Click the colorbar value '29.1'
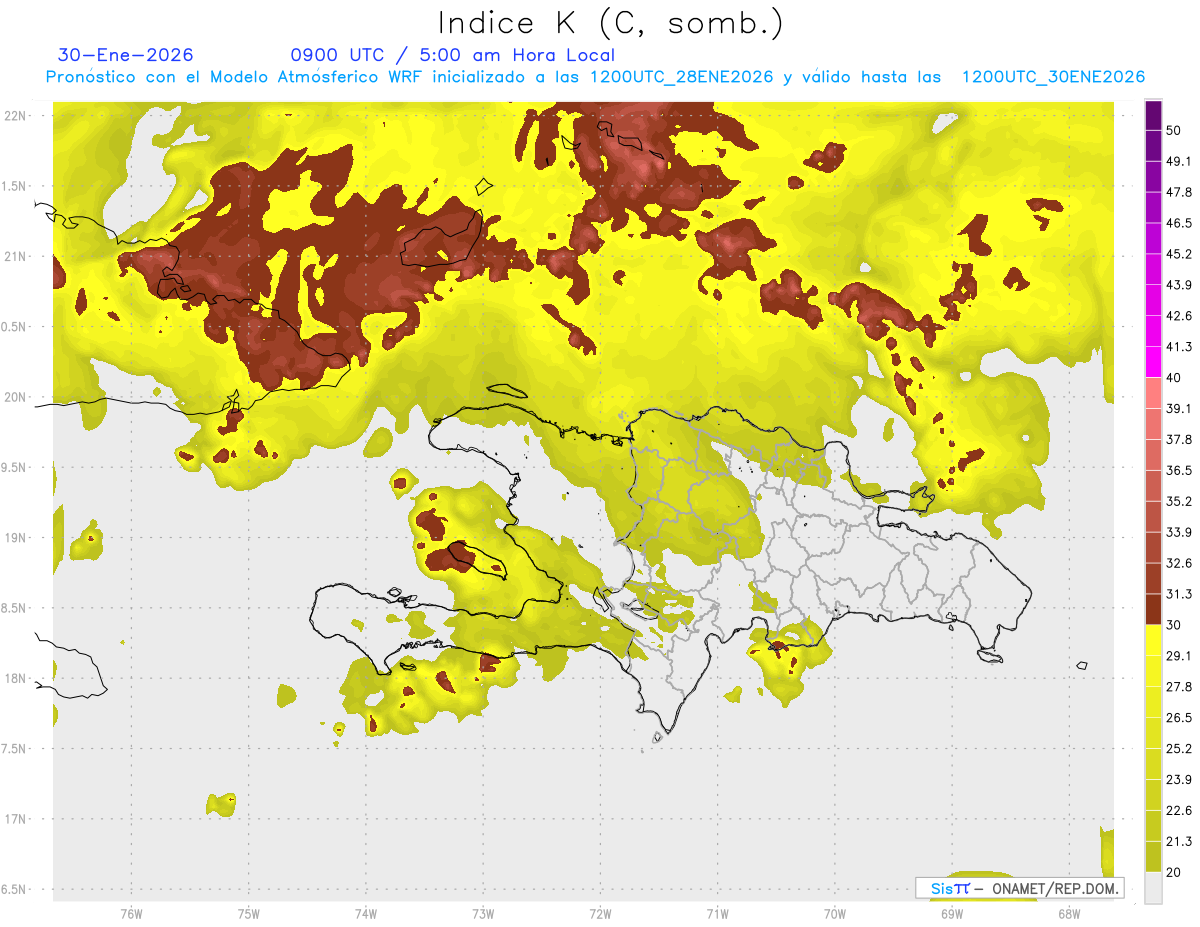Viewport: 1200px width, 927px height. [1179, 655]
